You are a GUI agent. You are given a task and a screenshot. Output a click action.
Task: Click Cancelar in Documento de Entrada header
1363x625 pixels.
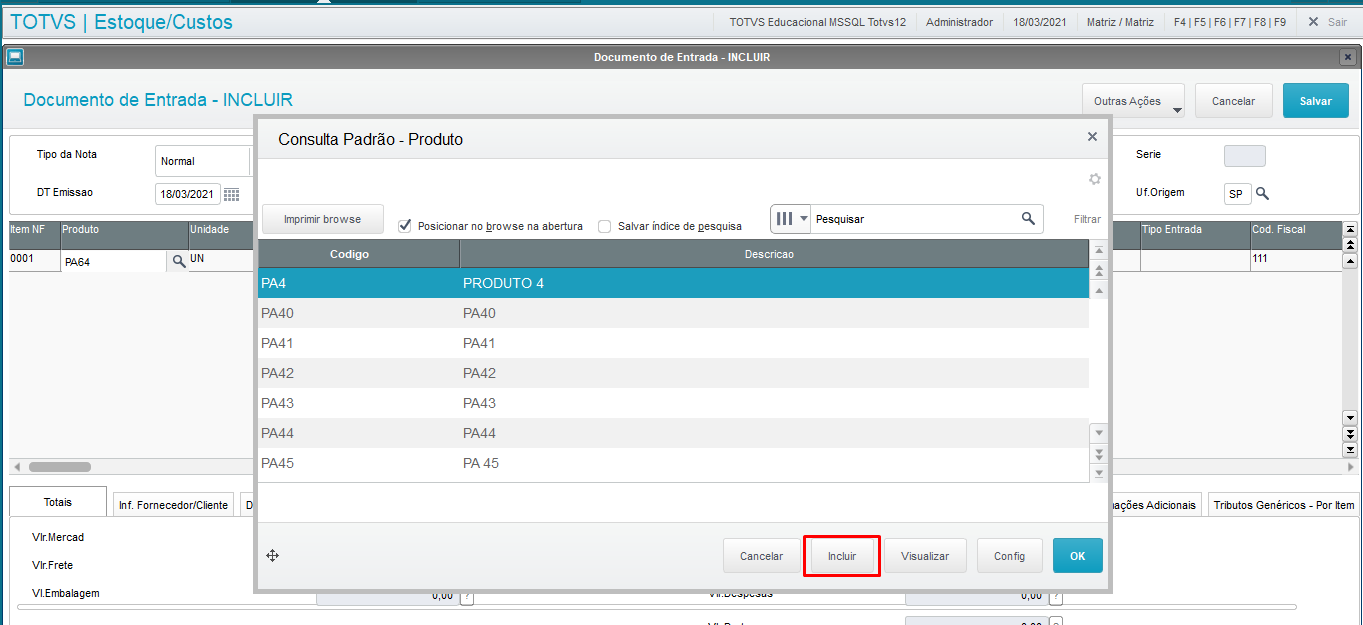pyautogui.click(x=1233, y=101)
